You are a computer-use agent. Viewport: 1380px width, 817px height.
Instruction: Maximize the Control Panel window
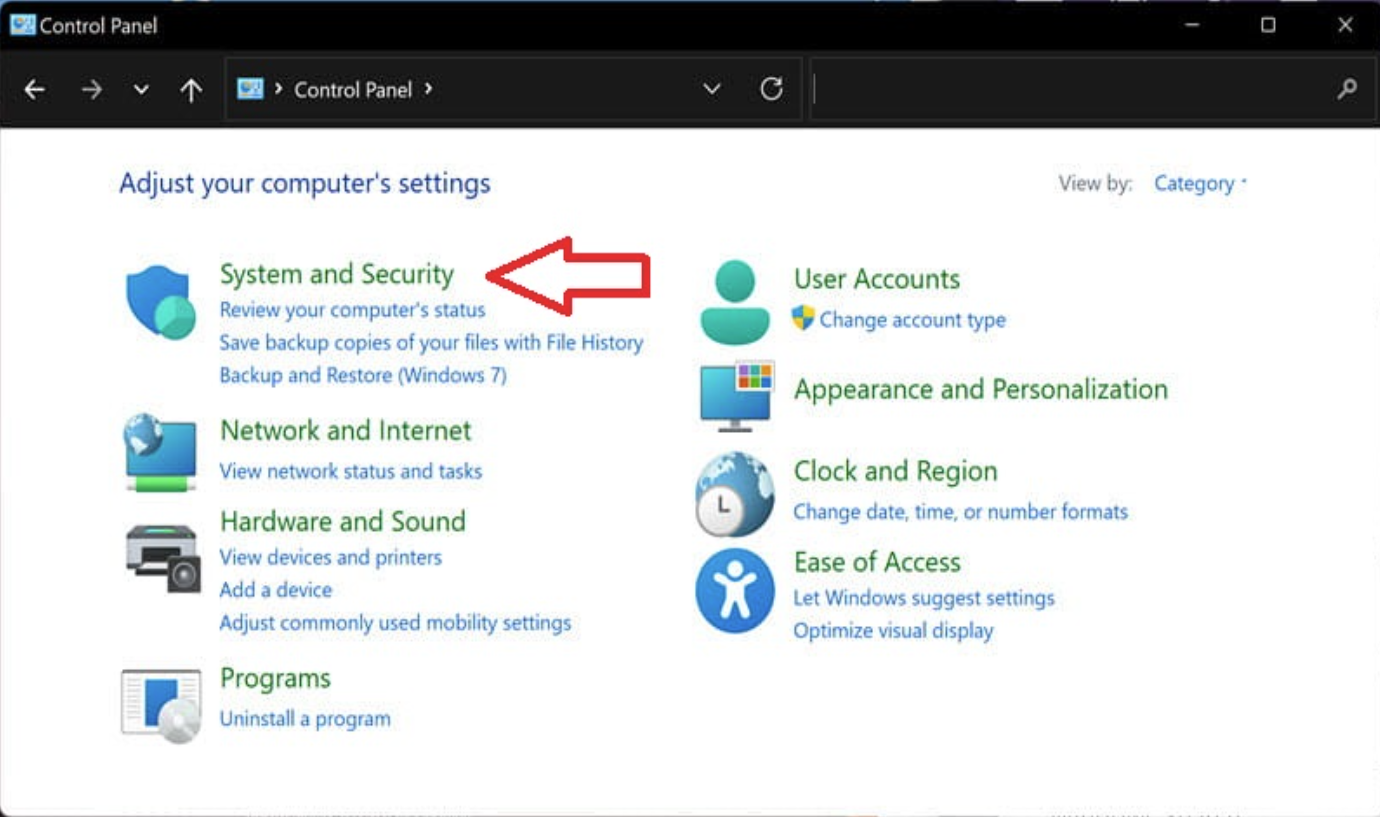click(1268, 25)
